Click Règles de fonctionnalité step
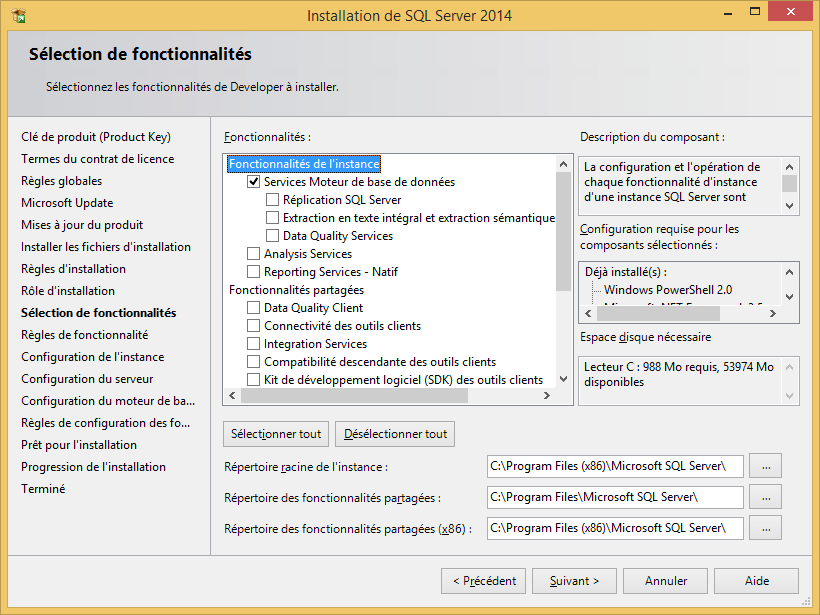This screenshot has width=820, height=615. click(x=84, y=335)
